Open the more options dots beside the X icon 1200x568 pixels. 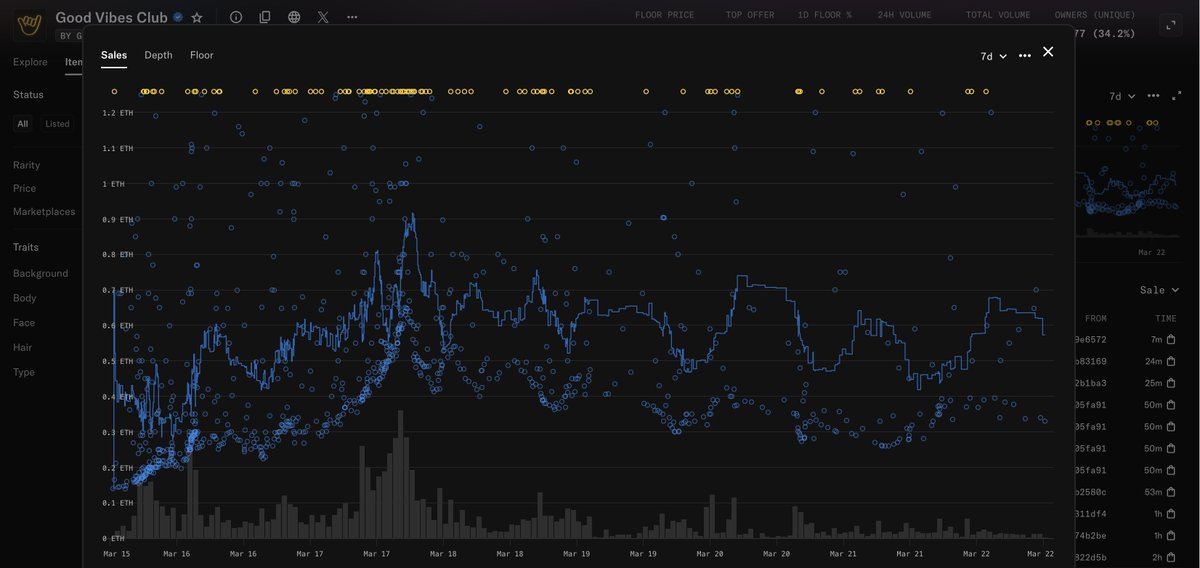[x=352, y=17]
